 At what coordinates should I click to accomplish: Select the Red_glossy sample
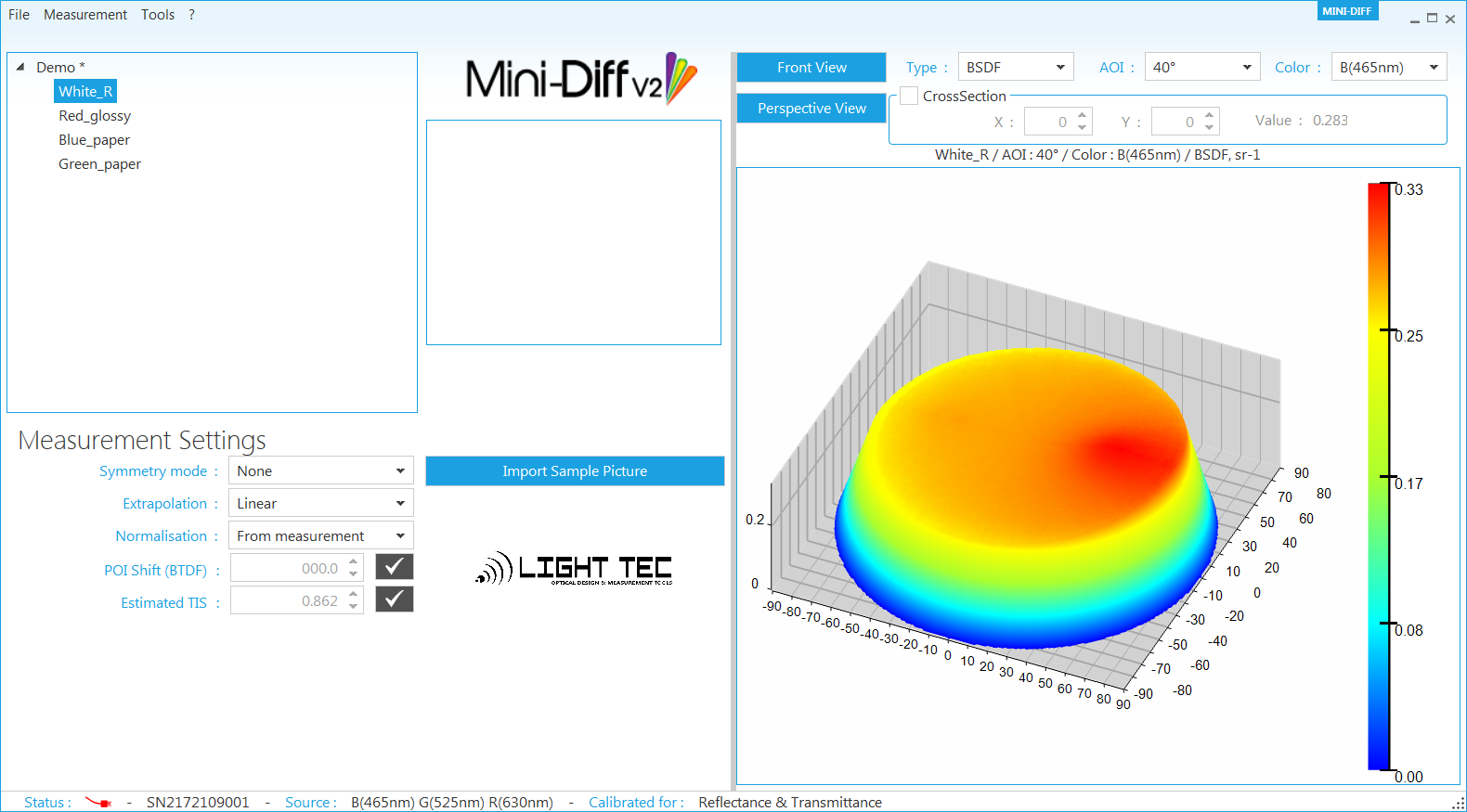[95, 115]
